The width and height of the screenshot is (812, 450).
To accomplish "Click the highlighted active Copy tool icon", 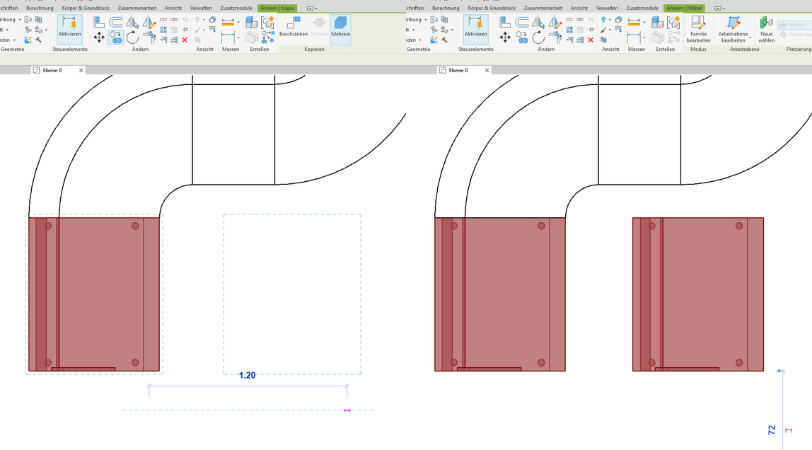I will coord(116,37).
